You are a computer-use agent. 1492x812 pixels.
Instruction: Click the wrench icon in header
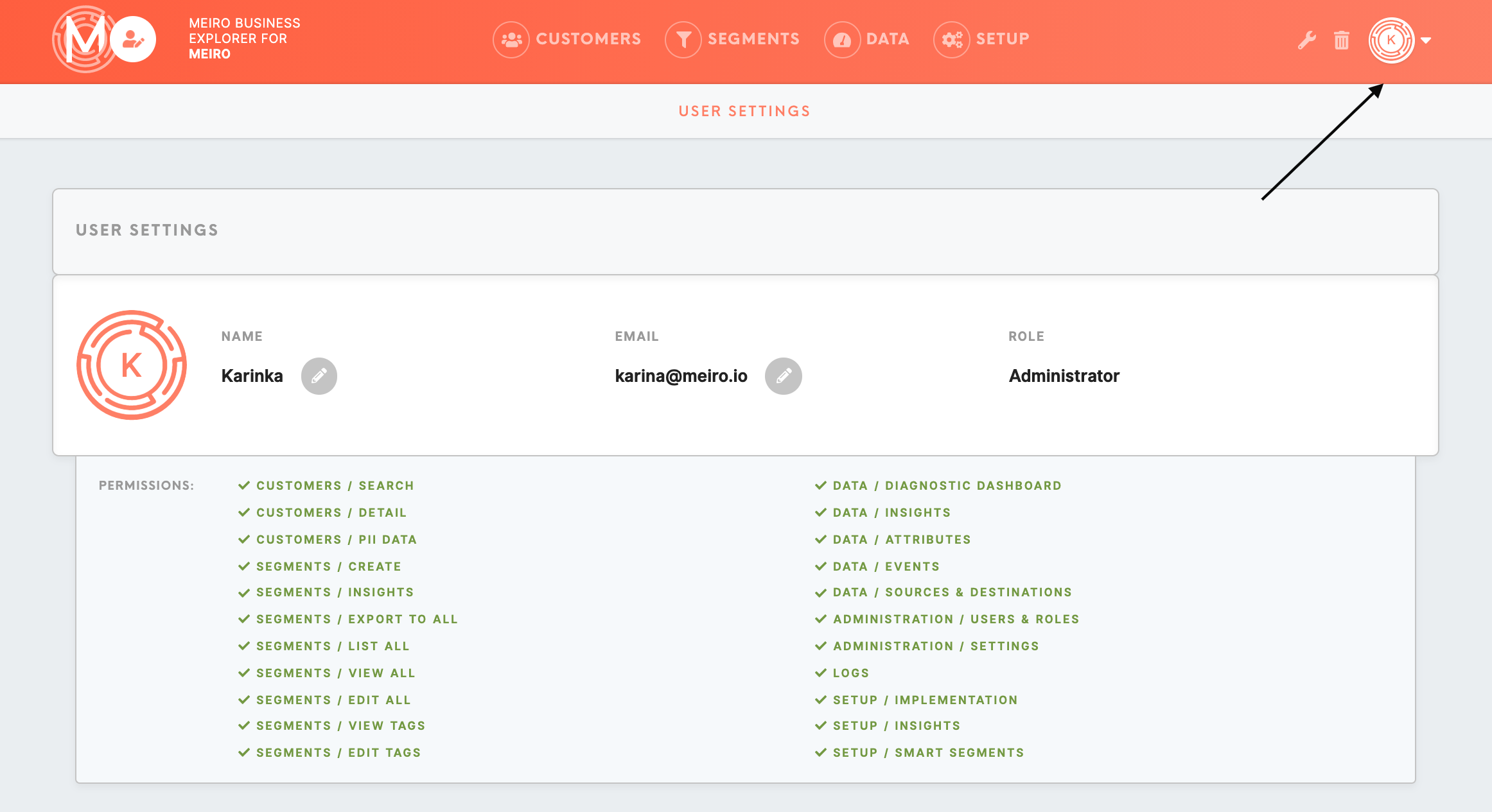1306,40
